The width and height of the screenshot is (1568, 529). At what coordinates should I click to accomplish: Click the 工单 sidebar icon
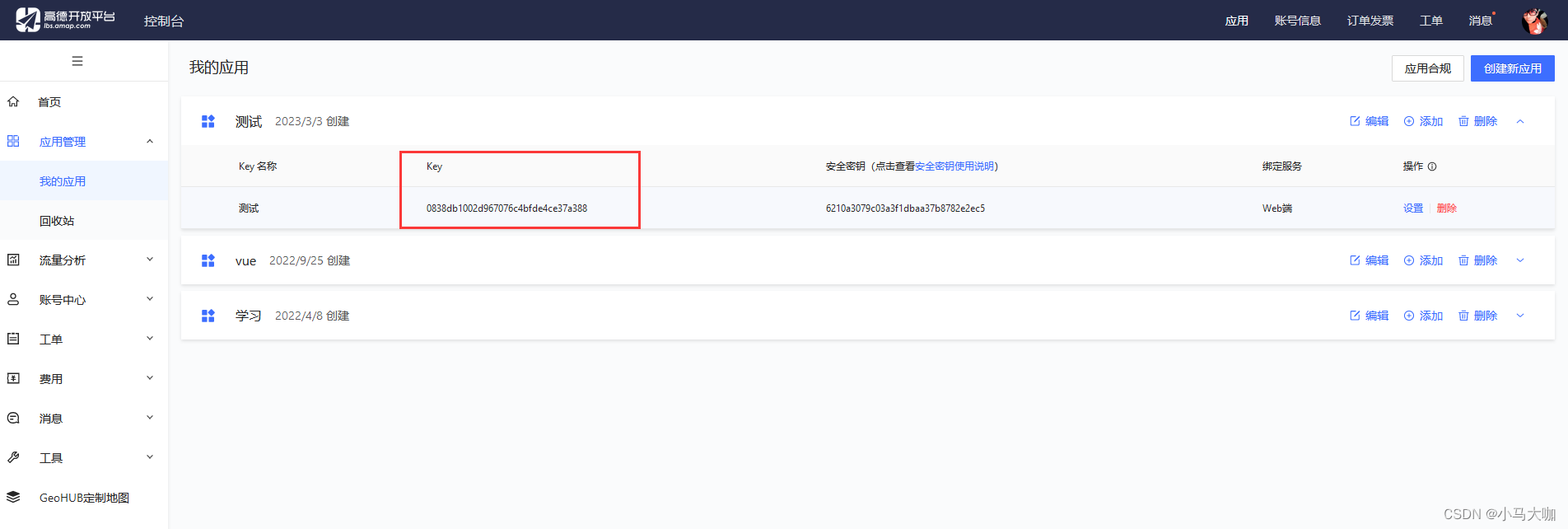(13, 339)
